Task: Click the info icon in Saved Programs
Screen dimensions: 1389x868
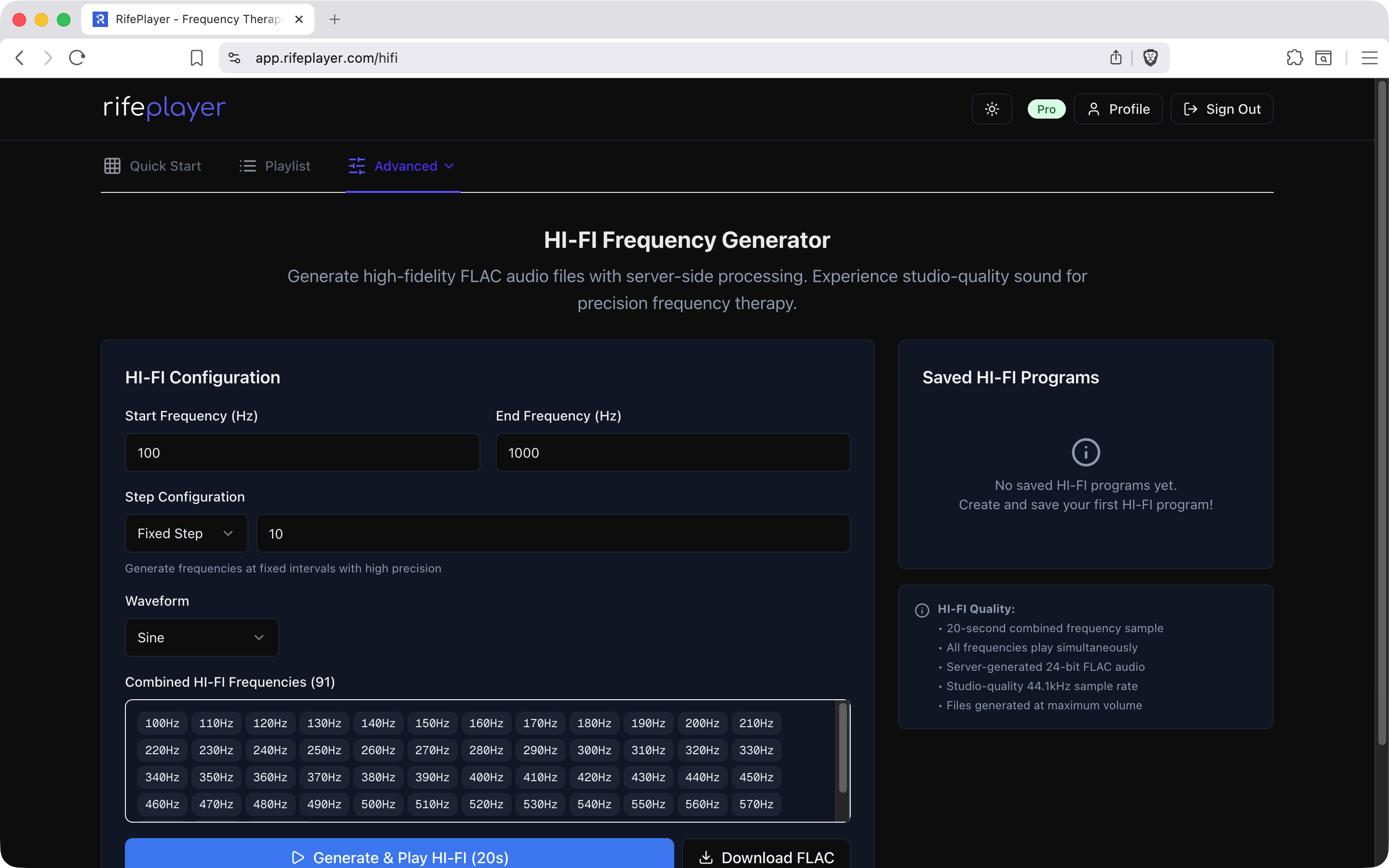Action: (x=1085, y=452)
